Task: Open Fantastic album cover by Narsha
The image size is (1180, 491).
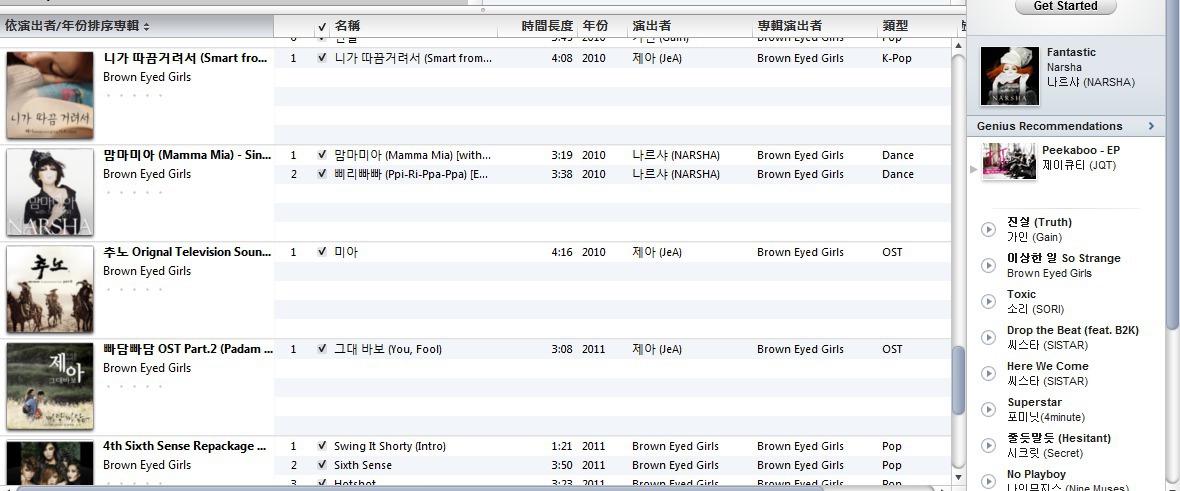Action: (1010, 76)
